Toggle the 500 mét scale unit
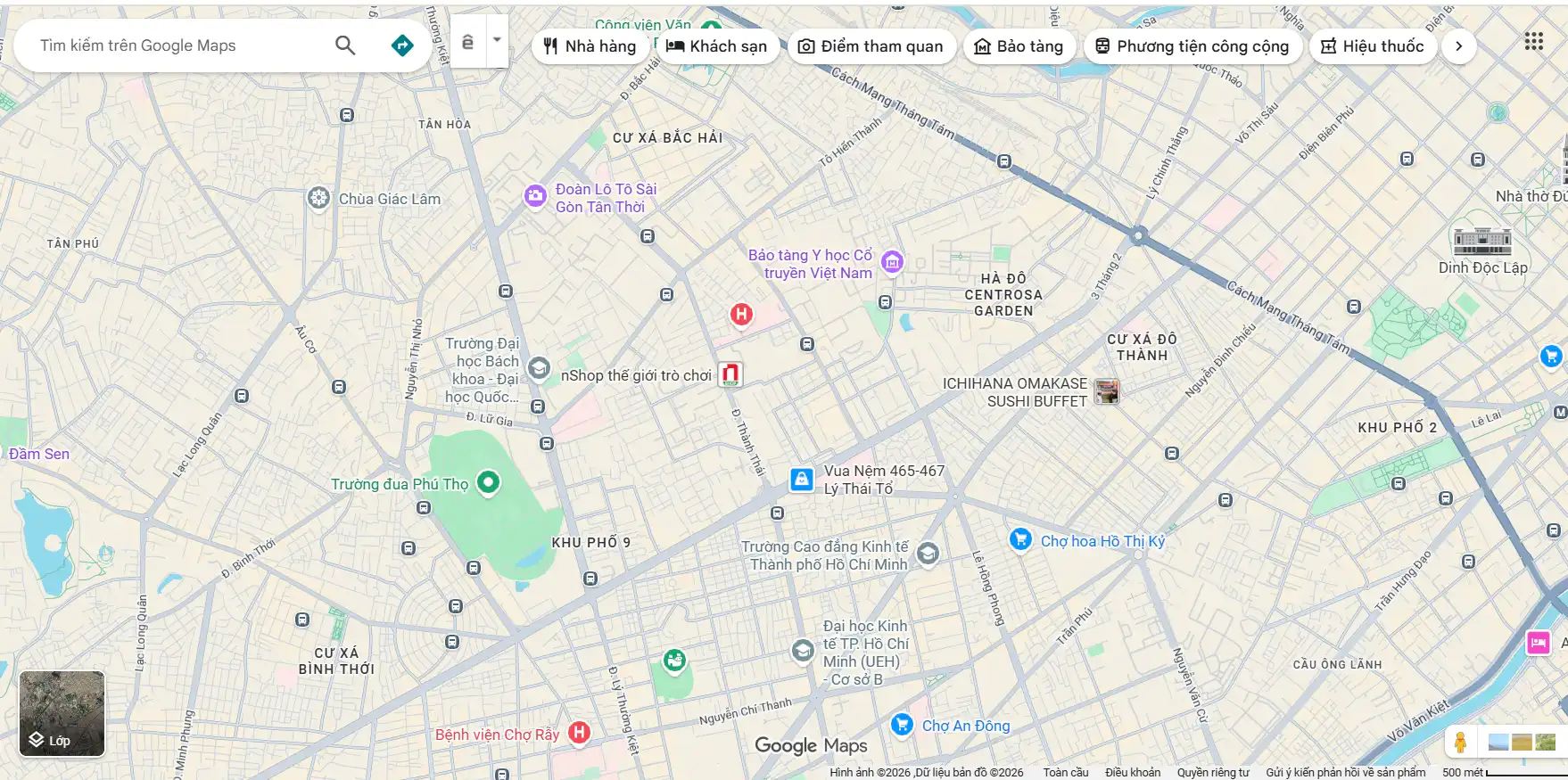 click(1503, 773)
